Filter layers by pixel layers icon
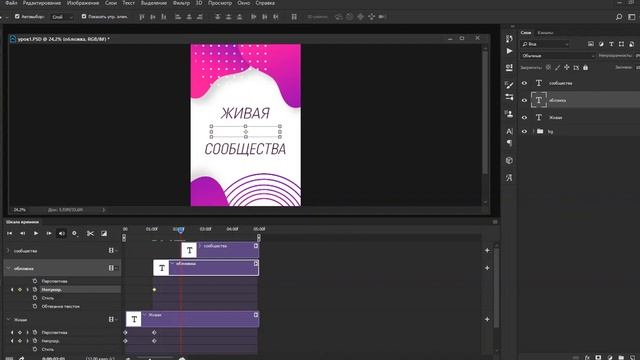640x360 pixels. [591, 44]
